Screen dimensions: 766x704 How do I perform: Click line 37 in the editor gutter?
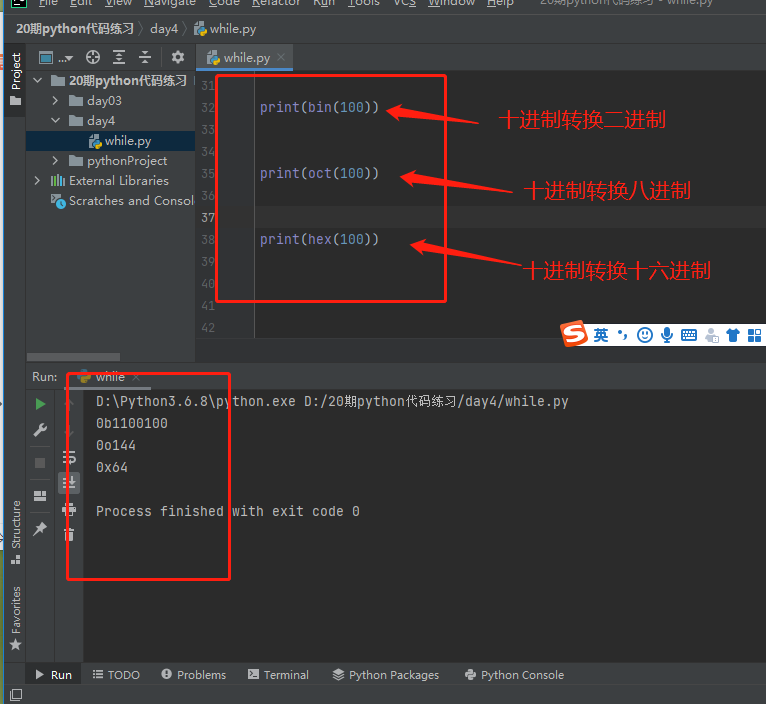pyautogui.click(x=208, y=217)
